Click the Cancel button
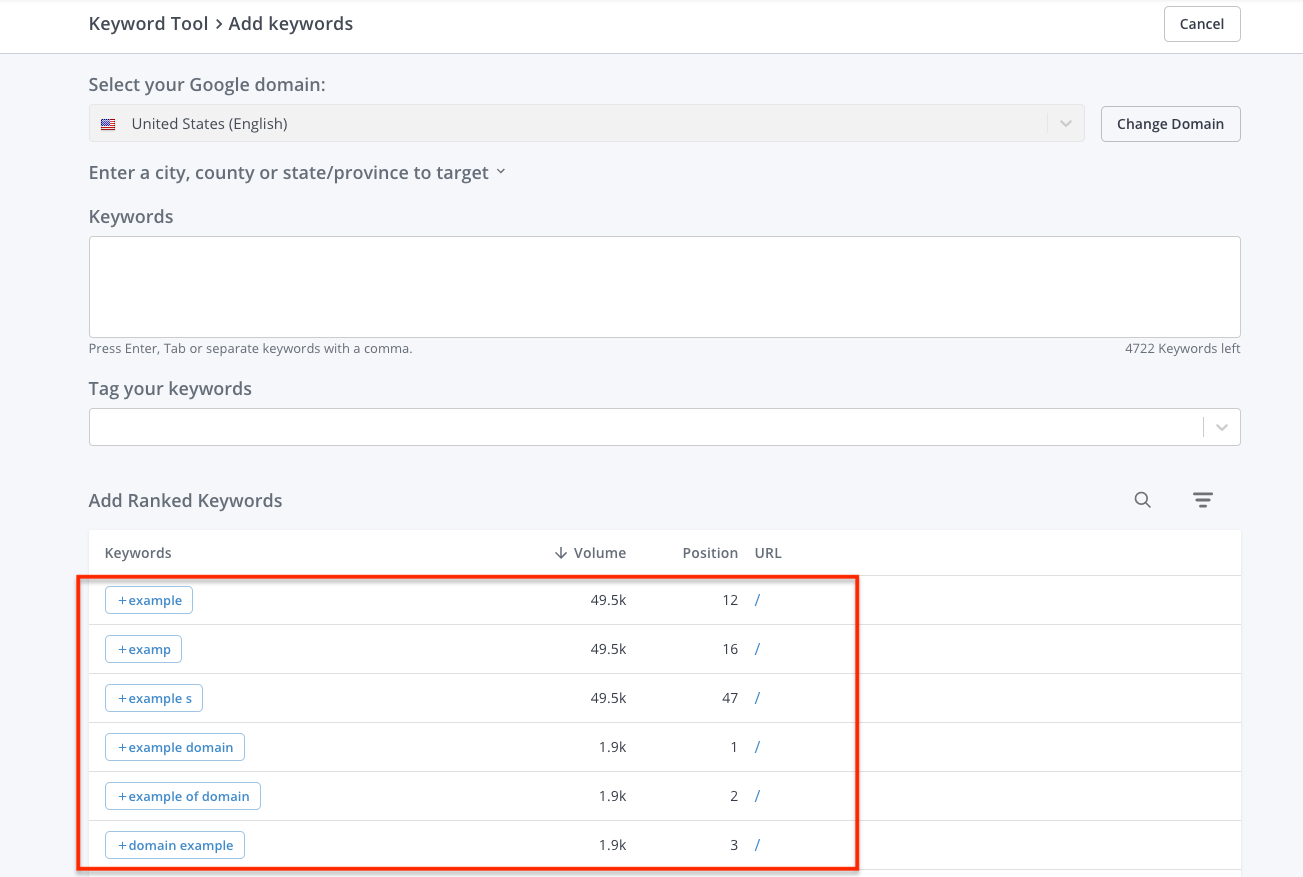Screen dimensions: 1303x877 (1202, 24)
